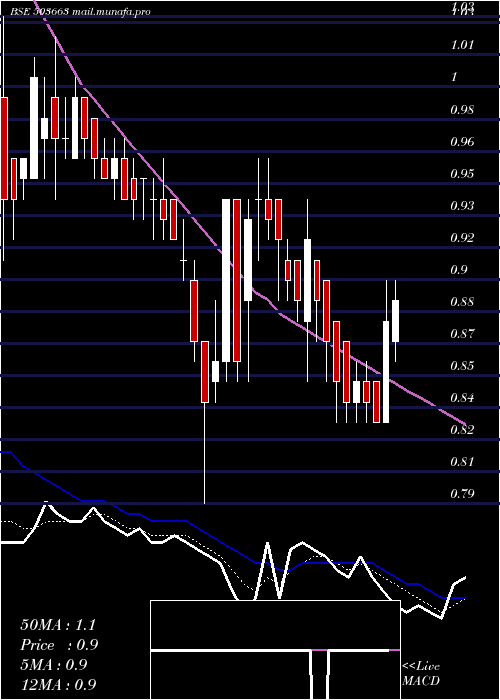Click the 1.01 price axis label
The image size is (500, 700).
[462, 45]
